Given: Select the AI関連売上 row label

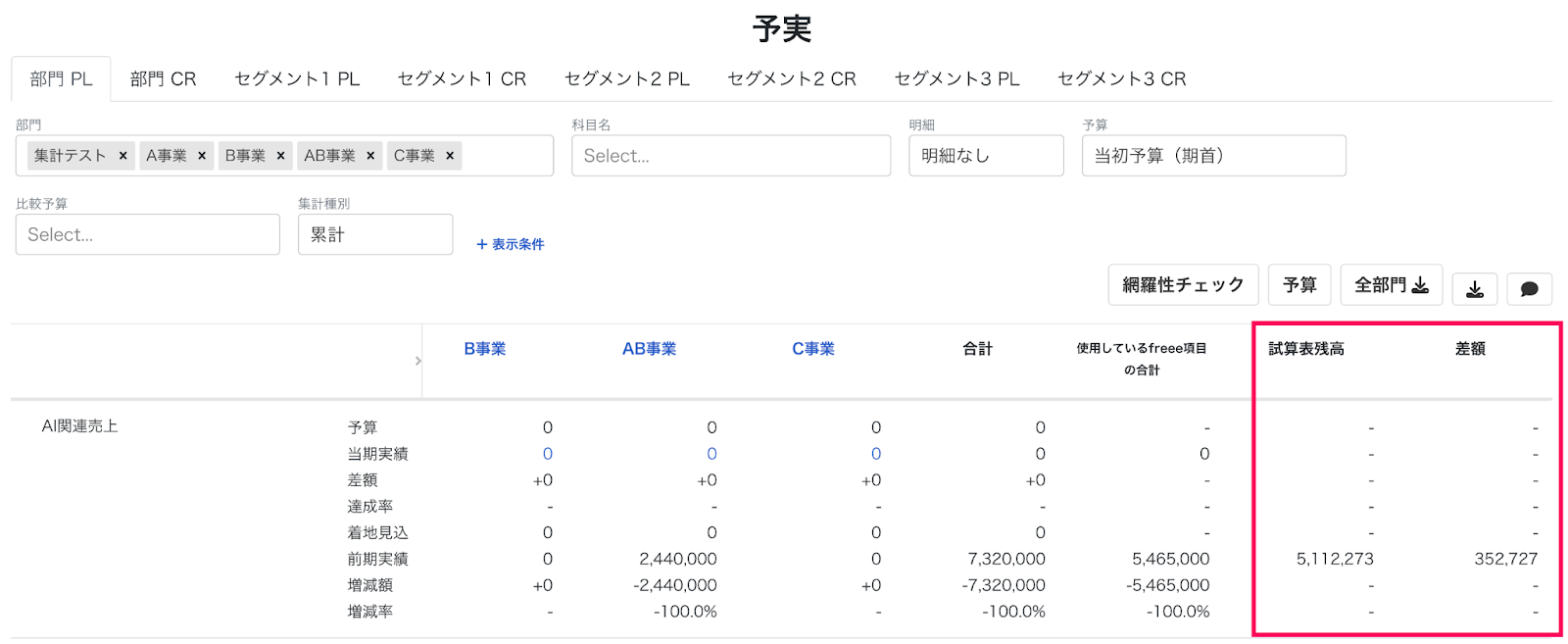Looking at the screenshot, I should tap(79, 426).
